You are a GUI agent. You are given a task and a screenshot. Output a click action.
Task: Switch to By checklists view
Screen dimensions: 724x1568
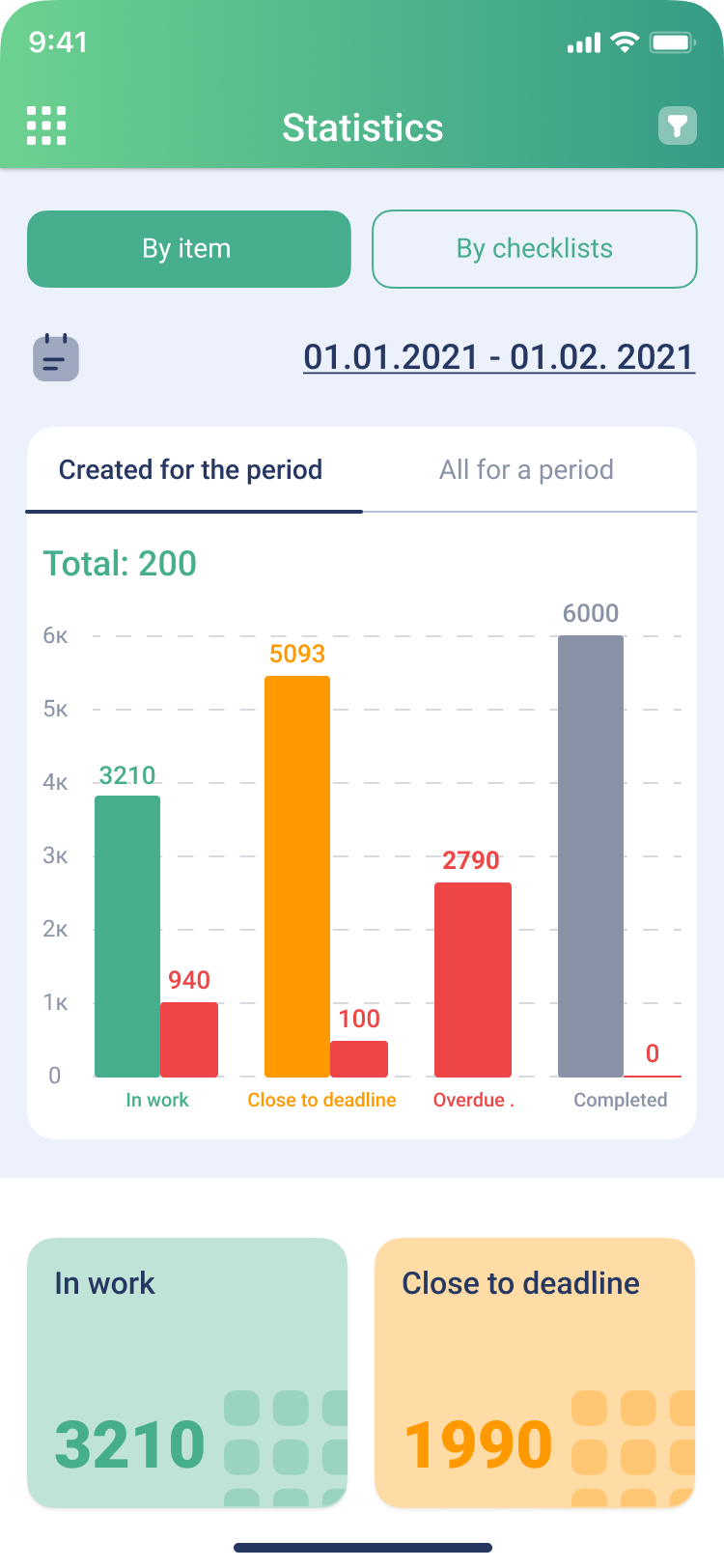tap(535, 249)
